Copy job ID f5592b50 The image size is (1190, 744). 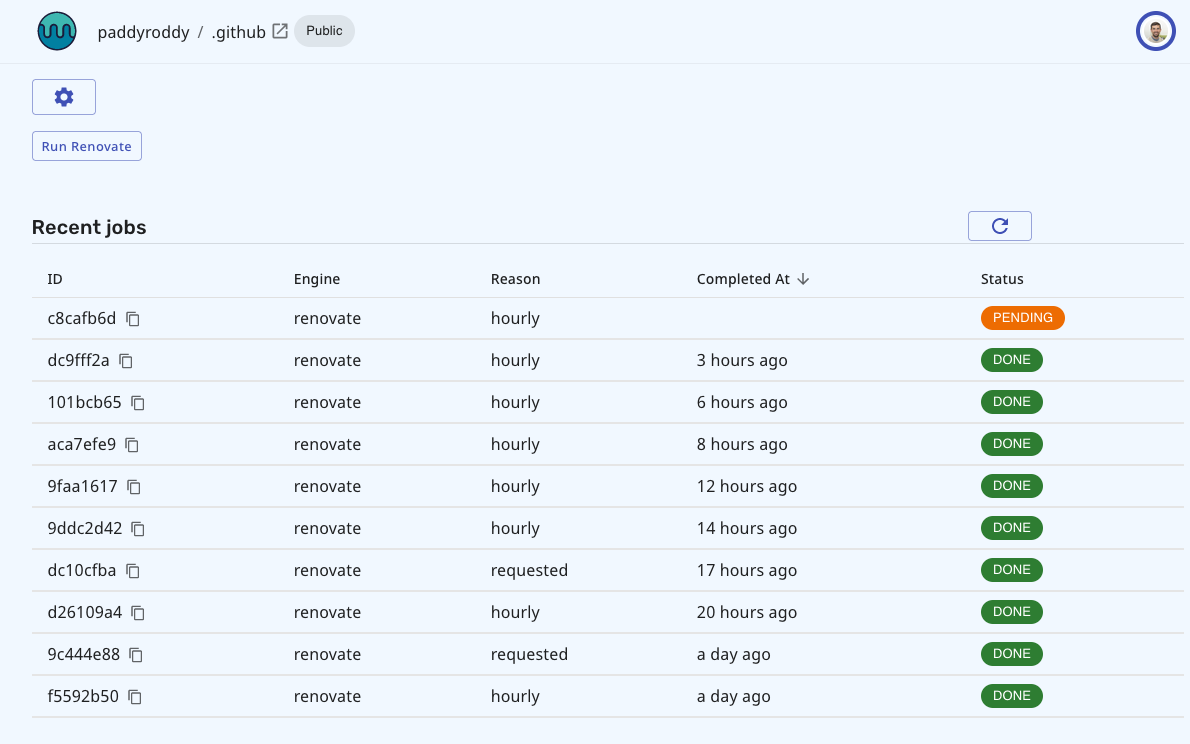tap(135, 697)
